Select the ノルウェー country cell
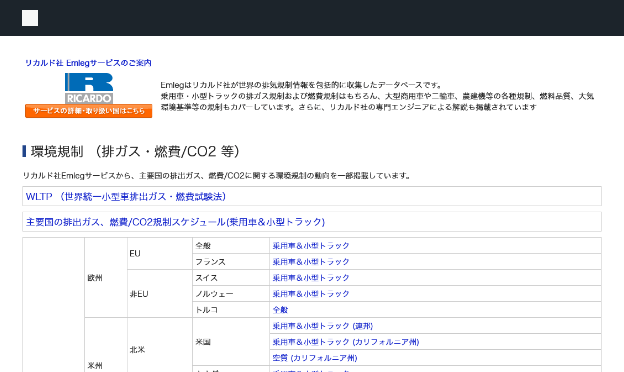 pyautogui.click(x=231, y=294)
